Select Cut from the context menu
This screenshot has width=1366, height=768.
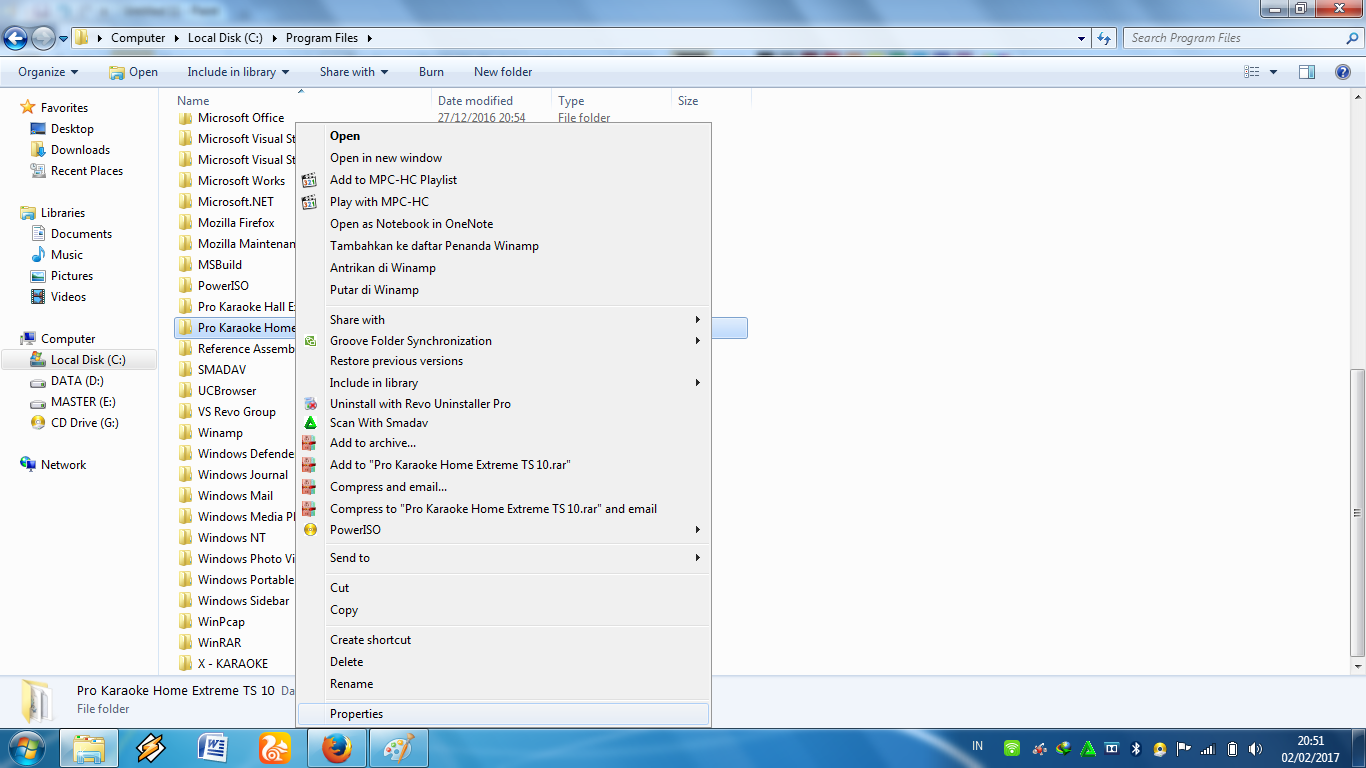click(x=503, y=588)
